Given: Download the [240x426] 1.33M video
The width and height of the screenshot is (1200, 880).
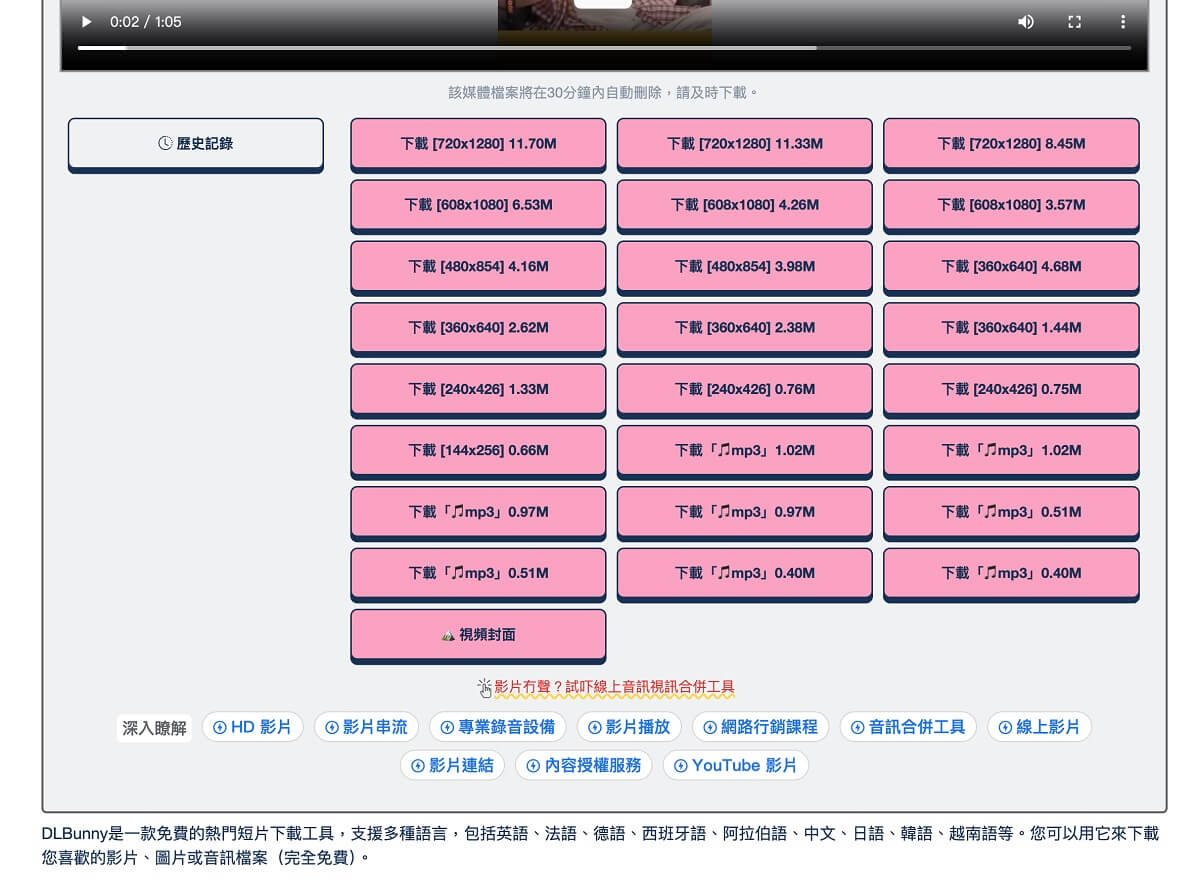Looking at the screenshot, I should (x=478, y=389).
